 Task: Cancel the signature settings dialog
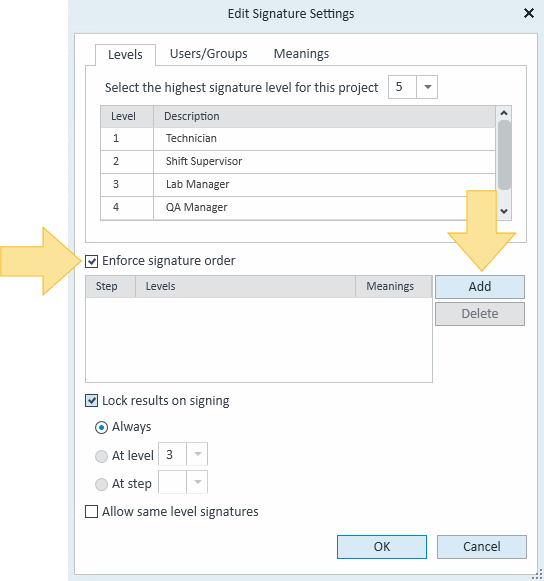(x=482, y=547)
